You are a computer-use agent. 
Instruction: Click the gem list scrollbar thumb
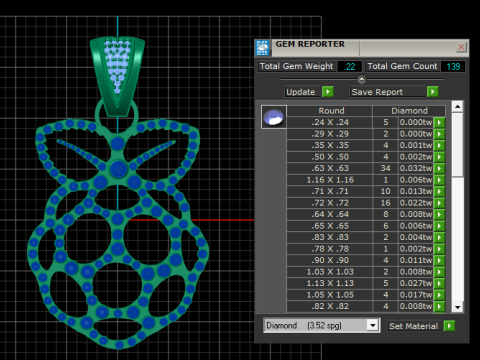[457, 145]
